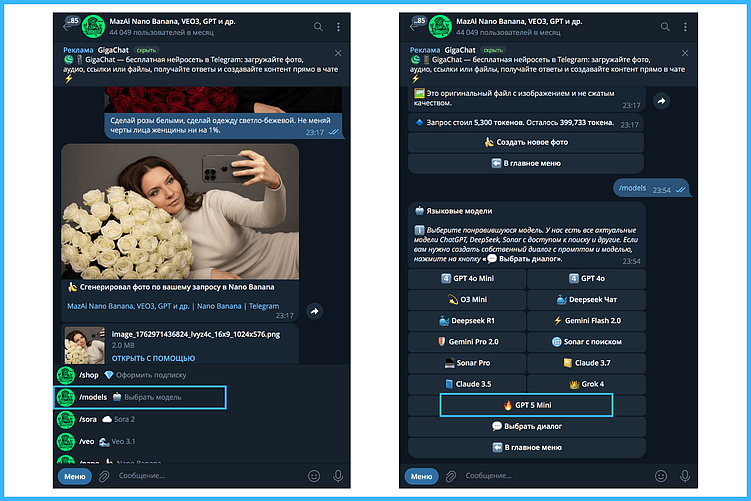Choose the Sonar Pro model

[x=467, y=363]
